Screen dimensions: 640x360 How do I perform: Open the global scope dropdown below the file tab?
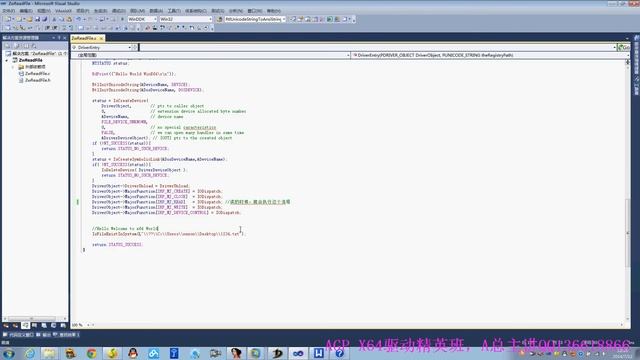[211, 55]
